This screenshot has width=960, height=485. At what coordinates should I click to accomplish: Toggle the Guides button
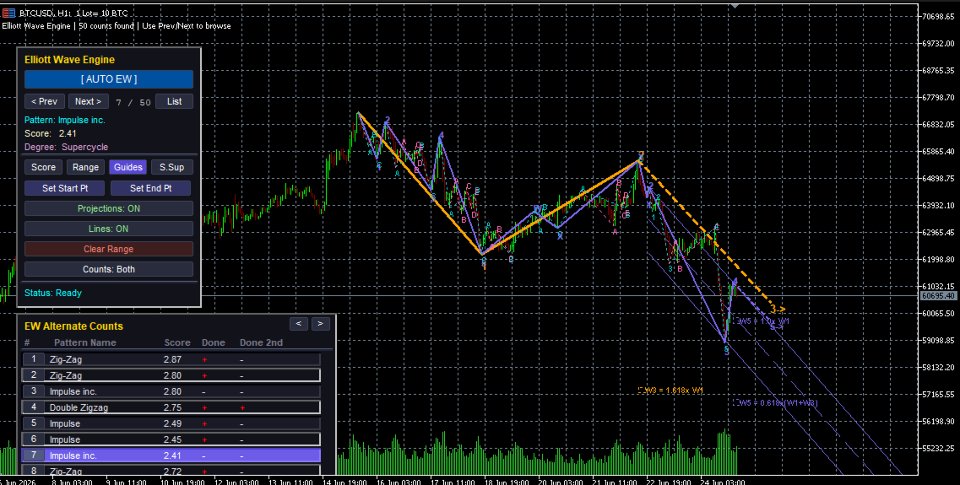(128, 167)
